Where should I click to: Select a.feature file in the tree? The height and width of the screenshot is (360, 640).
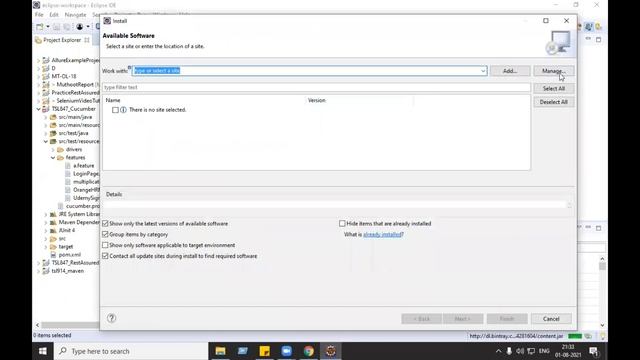(83, 166)
